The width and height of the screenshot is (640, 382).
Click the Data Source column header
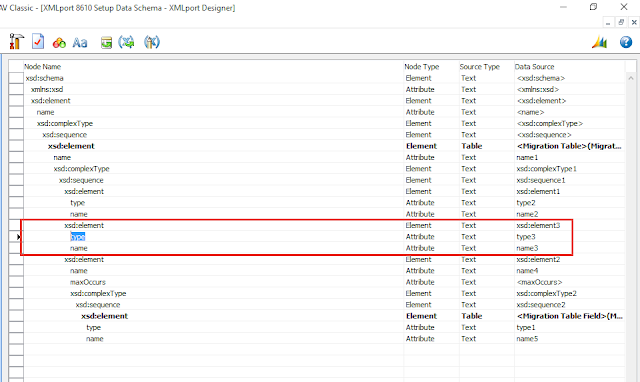[534, 67]
